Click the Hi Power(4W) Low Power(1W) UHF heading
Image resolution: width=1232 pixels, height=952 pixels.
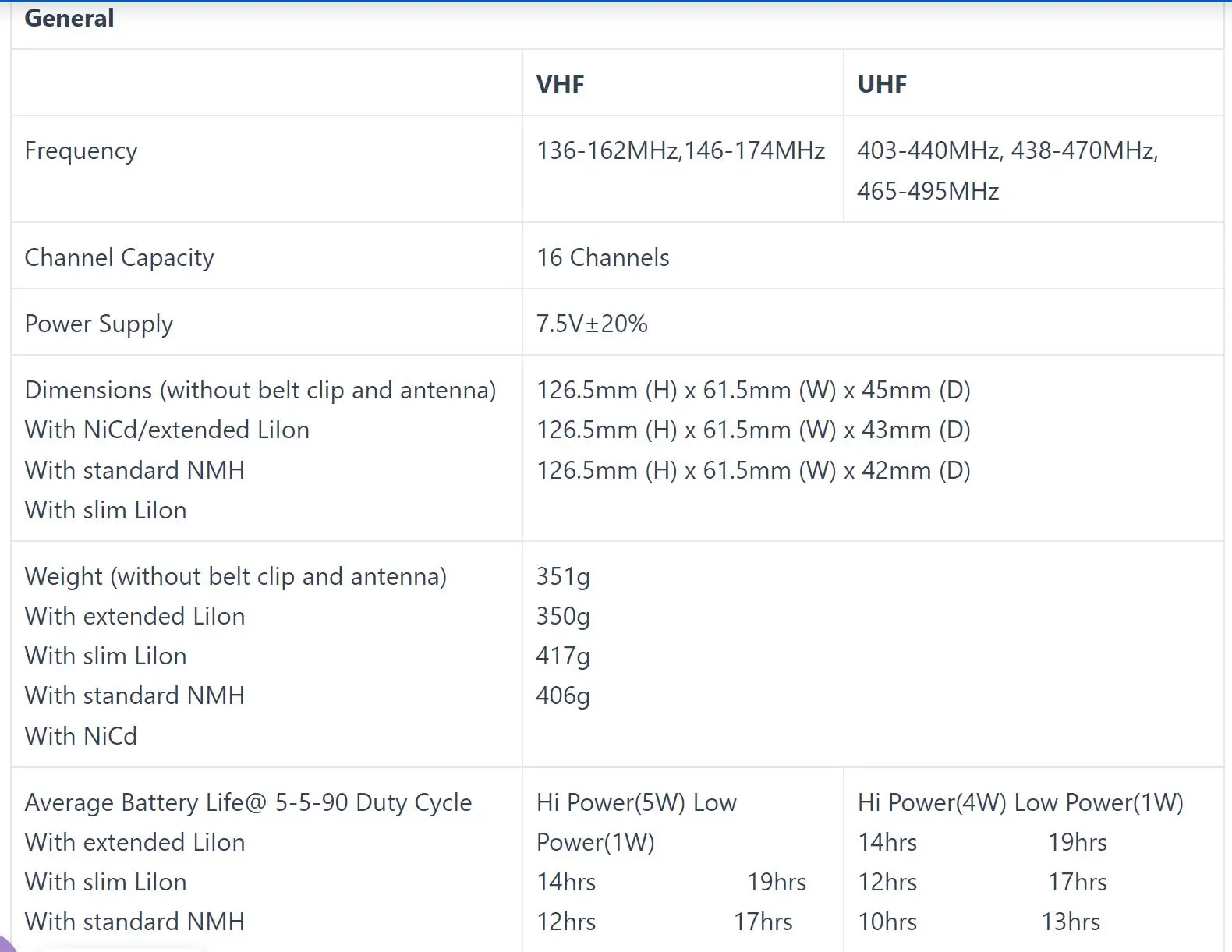click(x=1020, y=802)
